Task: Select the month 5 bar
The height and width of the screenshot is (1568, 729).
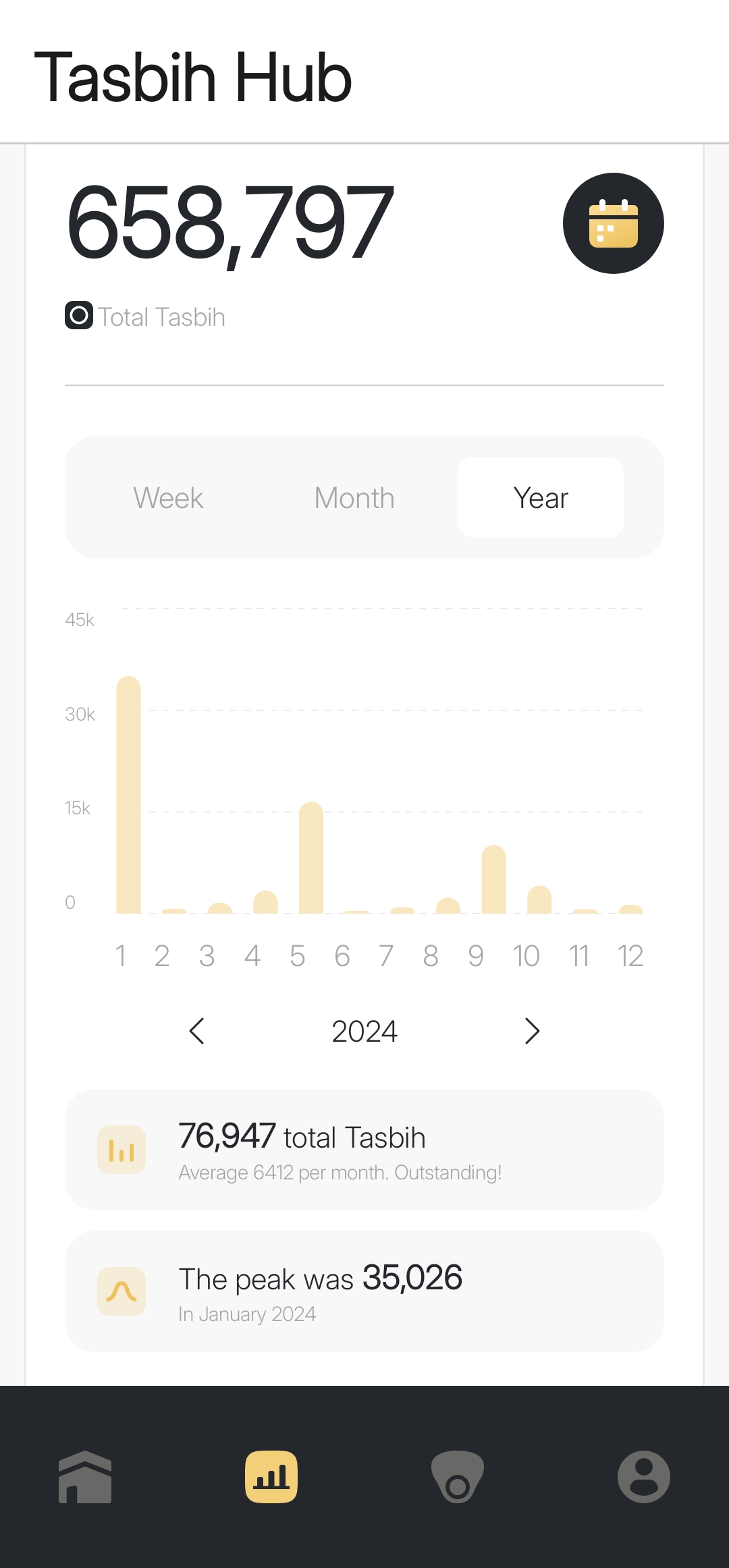Action: point(311,858)
